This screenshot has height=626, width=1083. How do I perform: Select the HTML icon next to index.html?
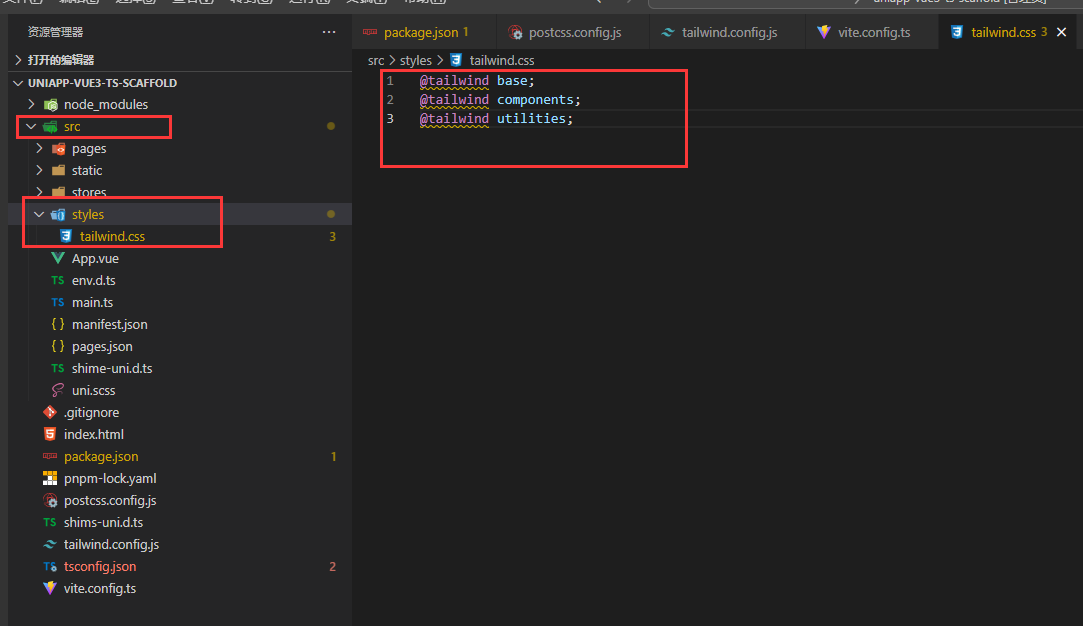tap(50, 434)
